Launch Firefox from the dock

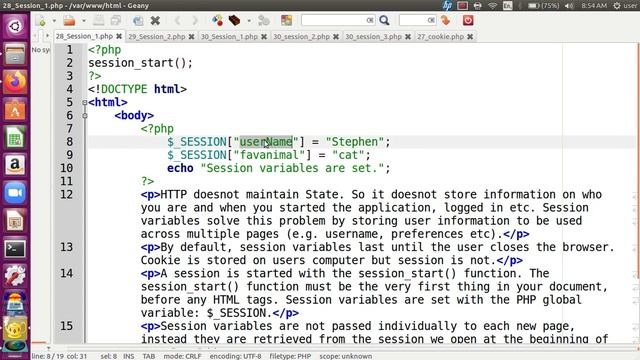(x=15, y=82)
